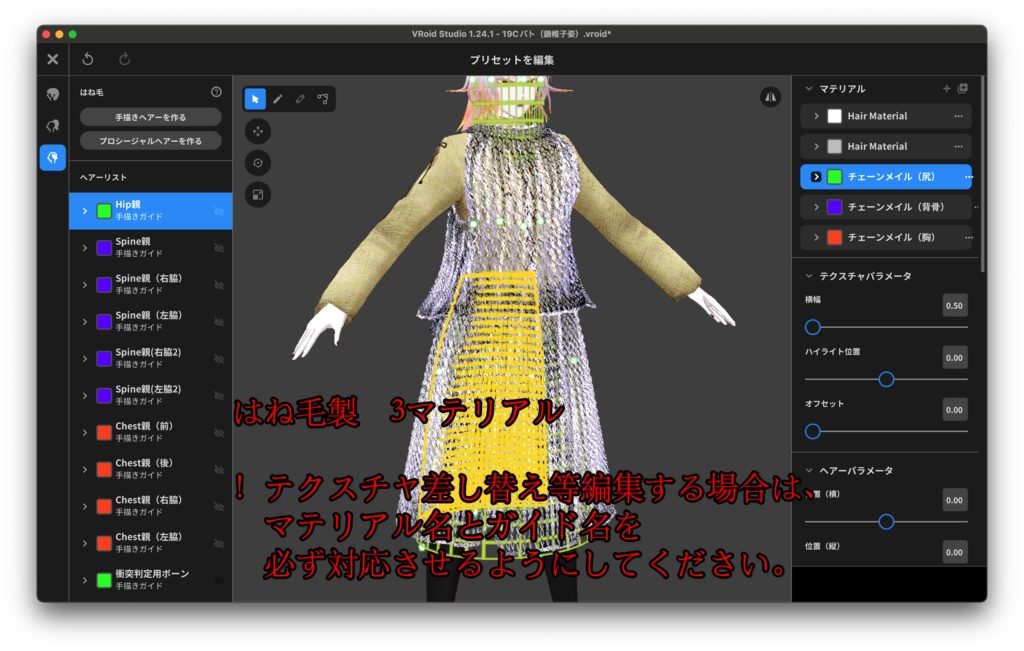Click the rotate camera icon
The image size is (1024, 651).
point(258,163)
